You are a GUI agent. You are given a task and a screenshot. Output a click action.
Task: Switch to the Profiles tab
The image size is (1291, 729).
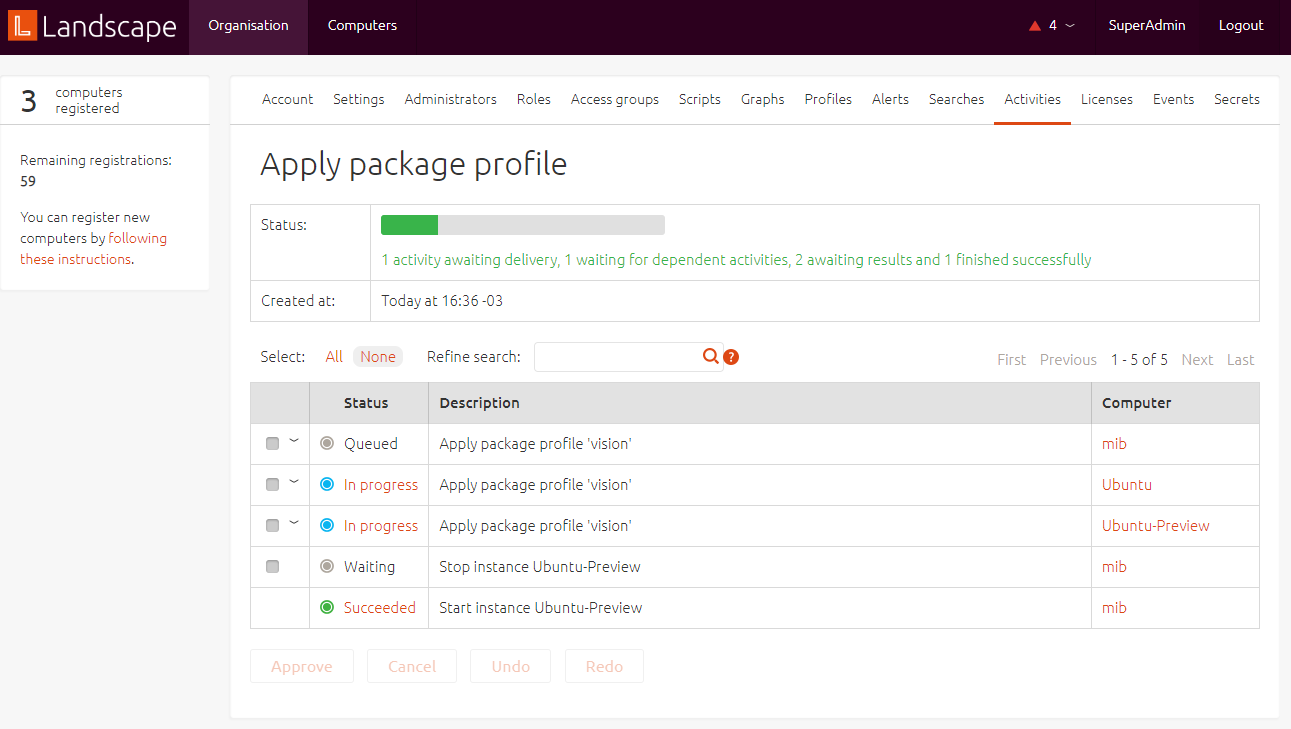(828, 99)
